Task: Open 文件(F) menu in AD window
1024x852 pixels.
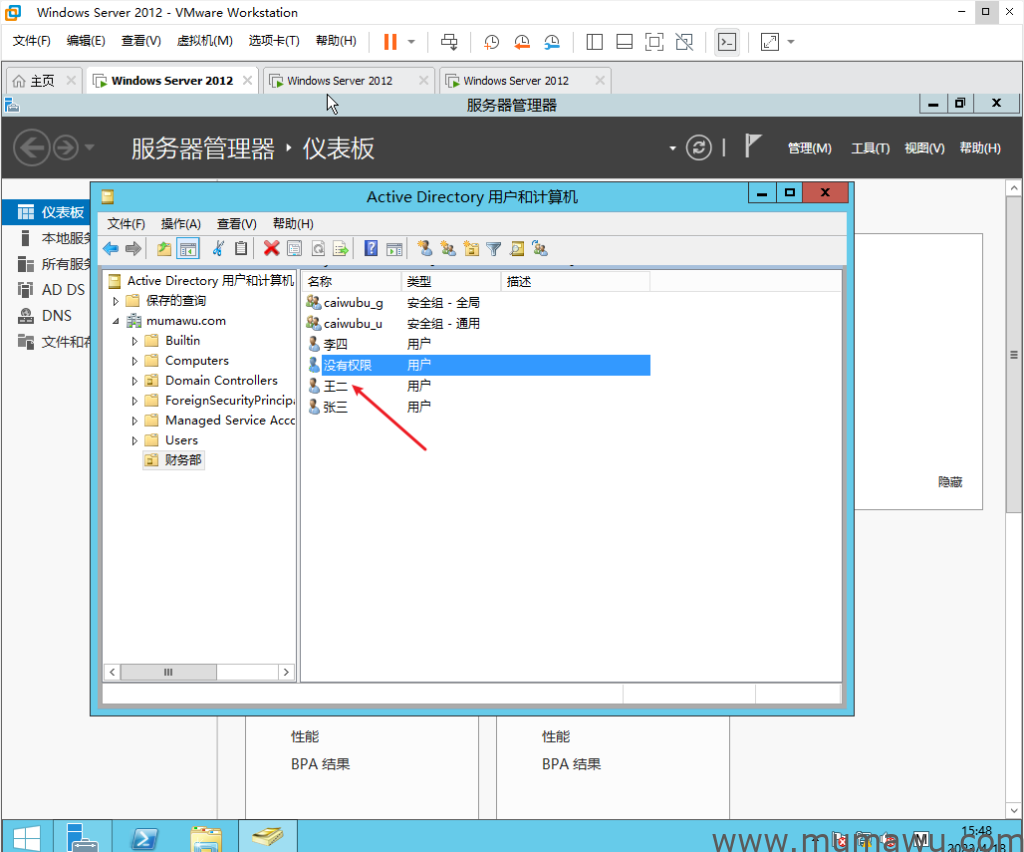Action: tap(126, 224)
